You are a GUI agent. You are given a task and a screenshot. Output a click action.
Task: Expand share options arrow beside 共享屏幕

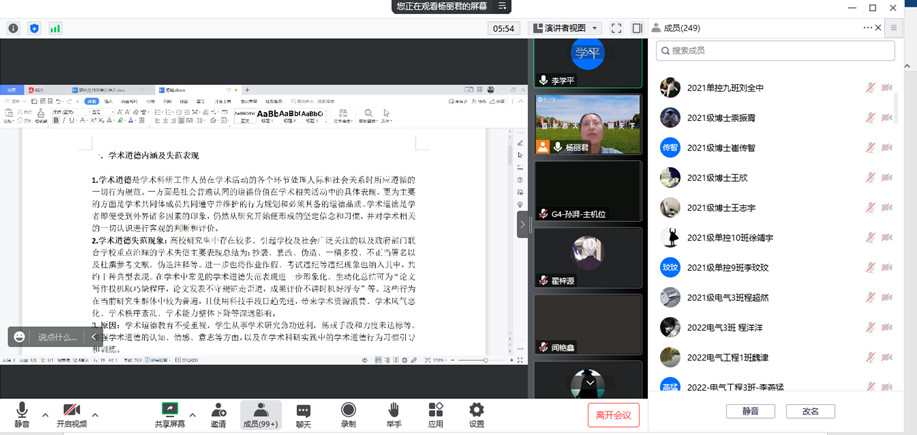point(193,415)
